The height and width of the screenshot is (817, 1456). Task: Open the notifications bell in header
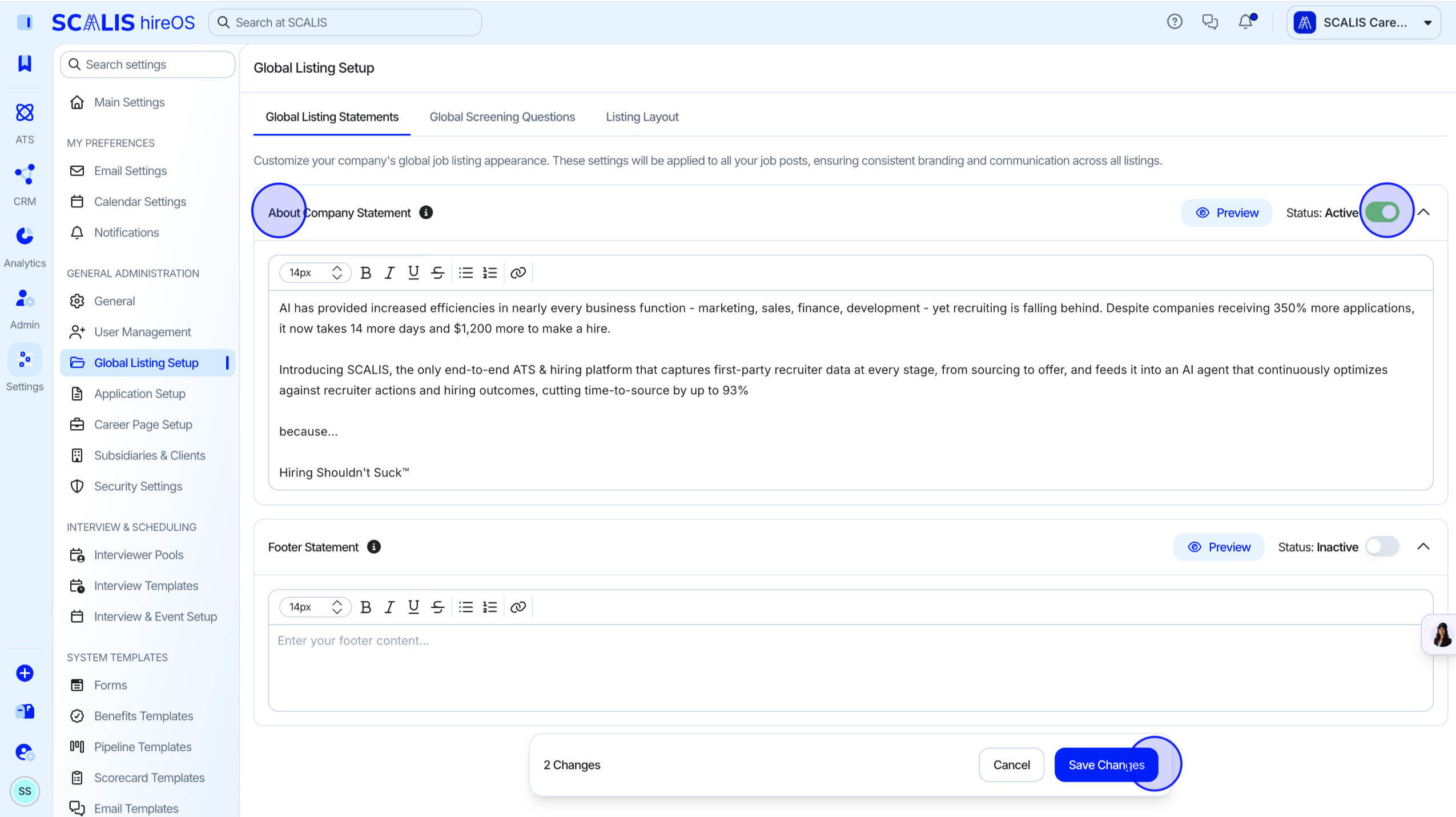pyautogui.click(x=1246, y=22)
